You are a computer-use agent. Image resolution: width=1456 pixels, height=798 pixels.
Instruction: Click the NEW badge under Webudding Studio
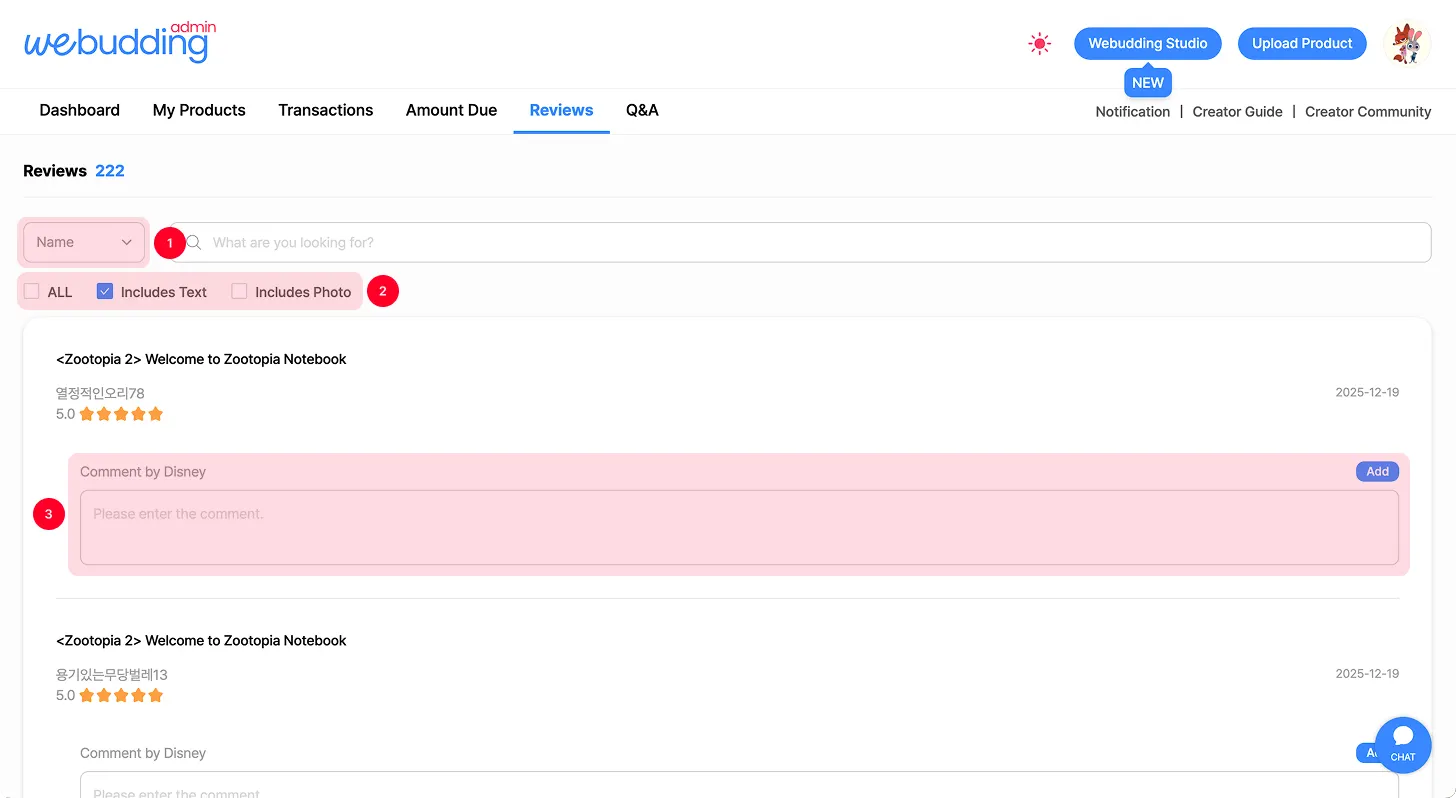[1148, 83]
